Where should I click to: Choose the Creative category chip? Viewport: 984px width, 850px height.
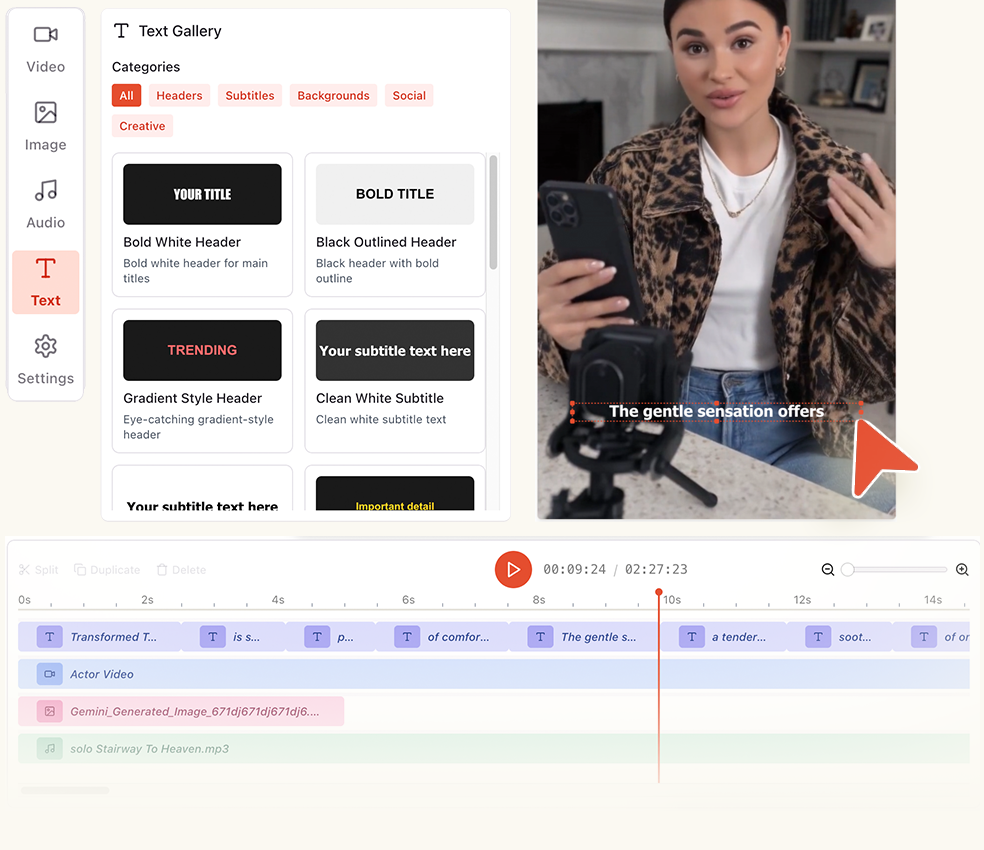point(142,126)
